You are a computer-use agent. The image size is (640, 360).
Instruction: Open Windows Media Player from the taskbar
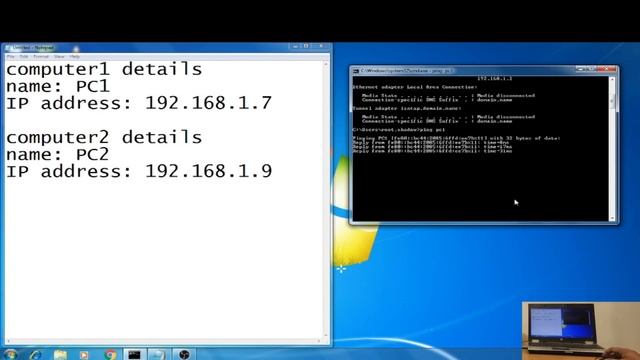pos(85,355)
